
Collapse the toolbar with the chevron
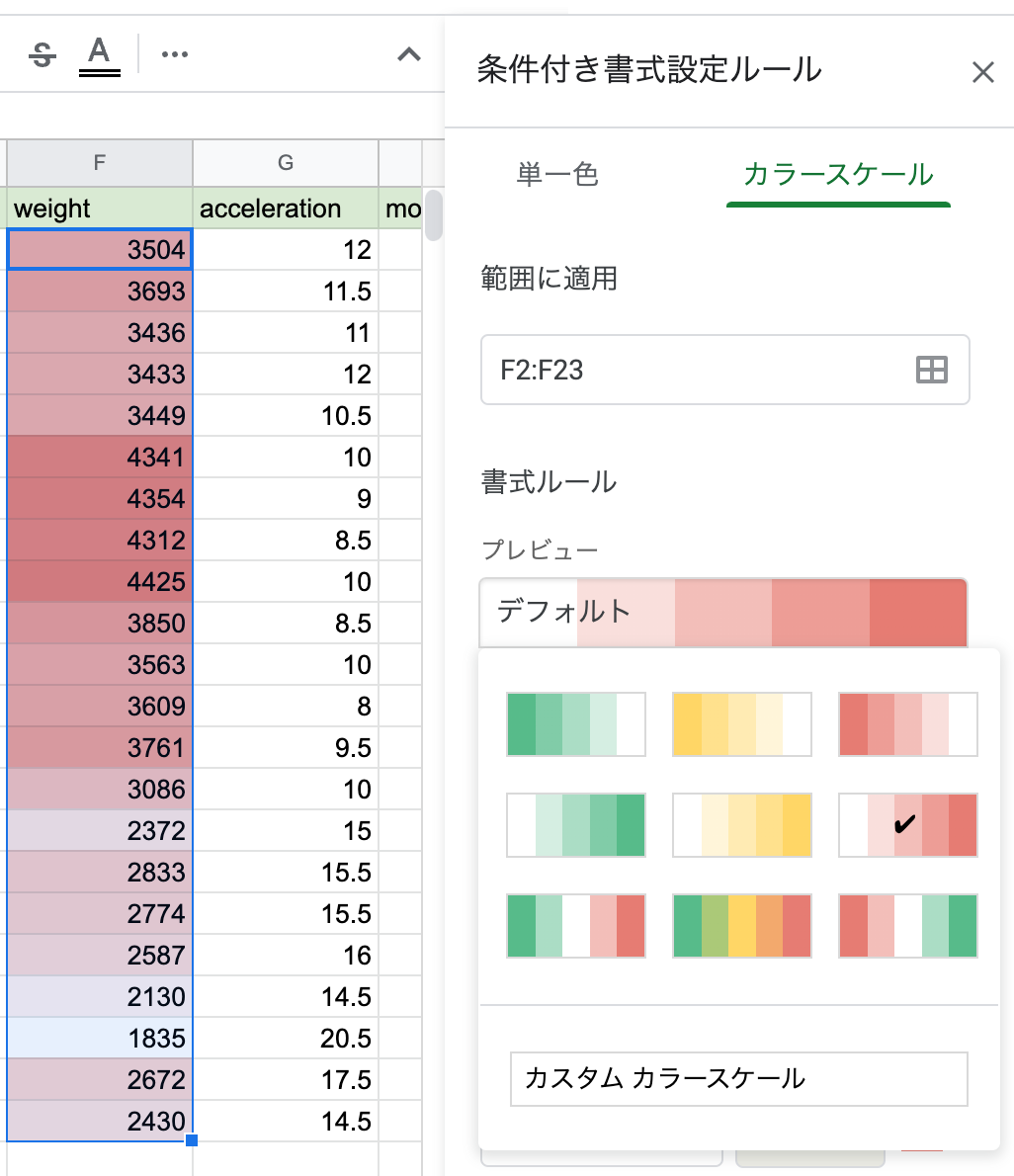click(408, 54)
